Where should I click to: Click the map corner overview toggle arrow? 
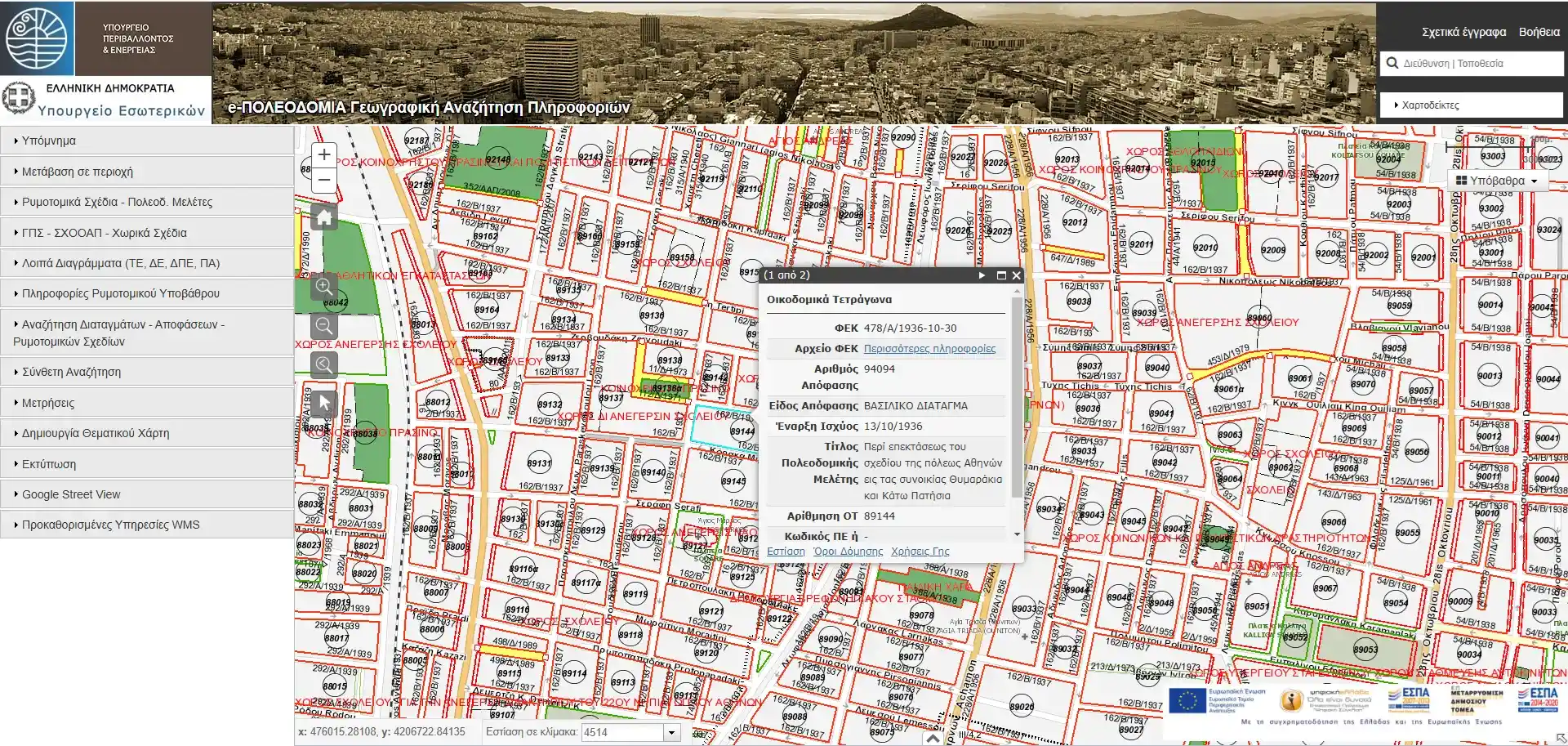1561,739
